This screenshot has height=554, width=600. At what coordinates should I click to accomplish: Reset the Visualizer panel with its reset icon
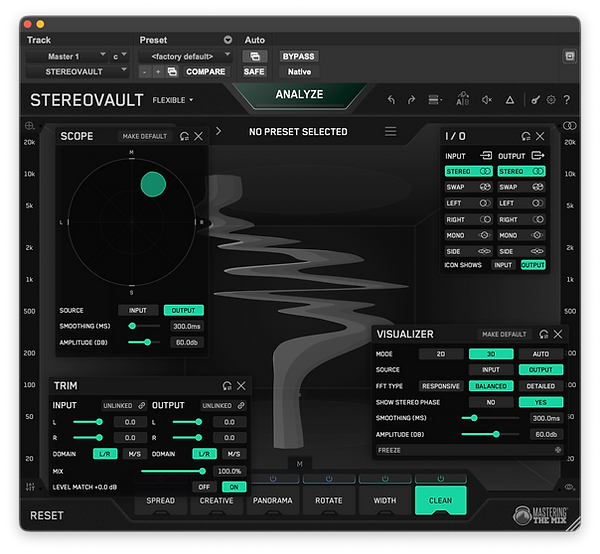tap(544, 334)
